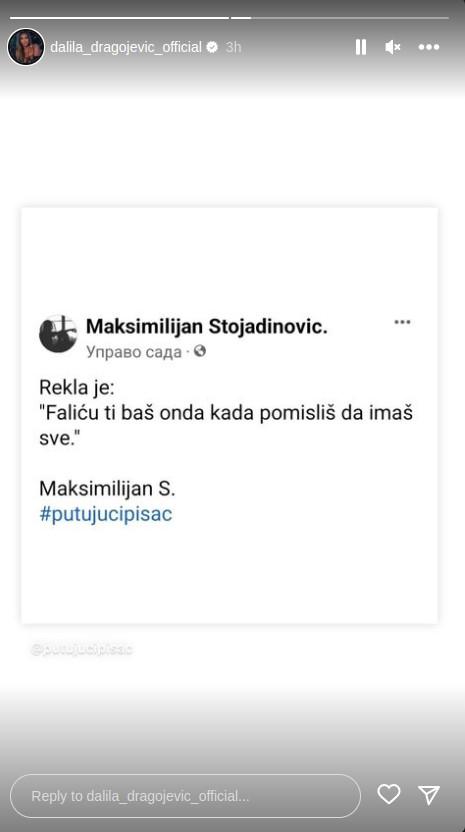Screen dimensions: 465x832
Task: Jump to the first story progress segment
Action: 119,18
